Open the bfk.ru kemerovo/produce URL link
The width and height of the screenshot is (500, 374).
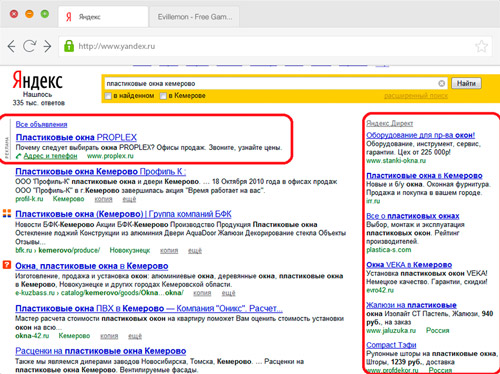pos(58,250)
